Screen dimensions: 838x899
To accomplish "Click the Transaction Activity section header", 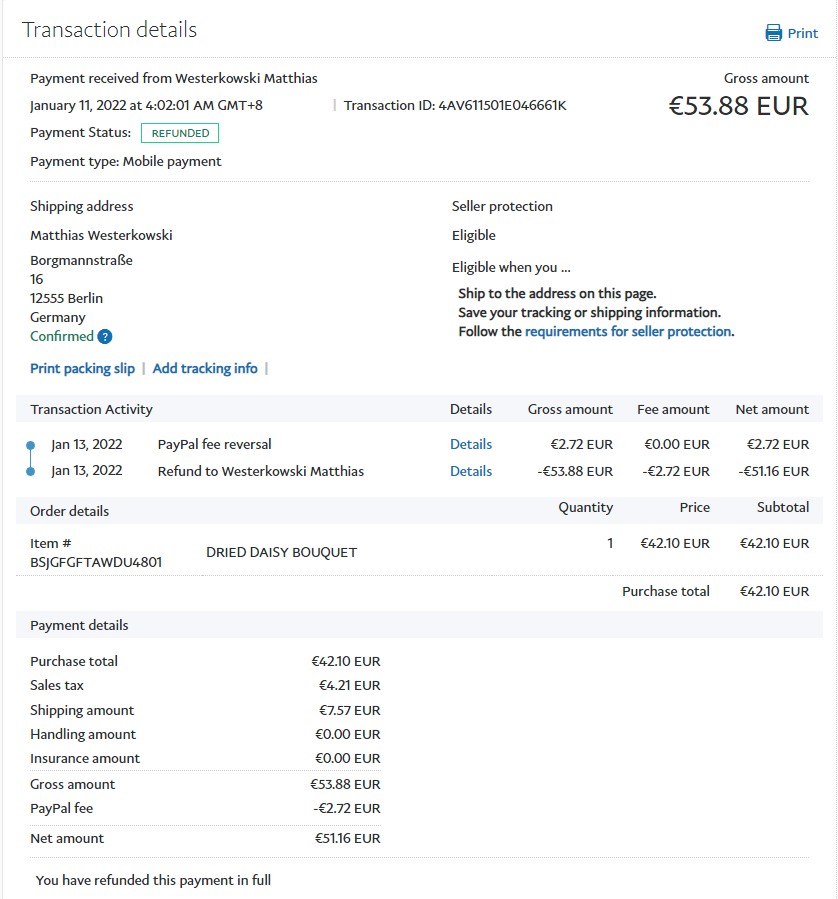I will click(91, 409).
